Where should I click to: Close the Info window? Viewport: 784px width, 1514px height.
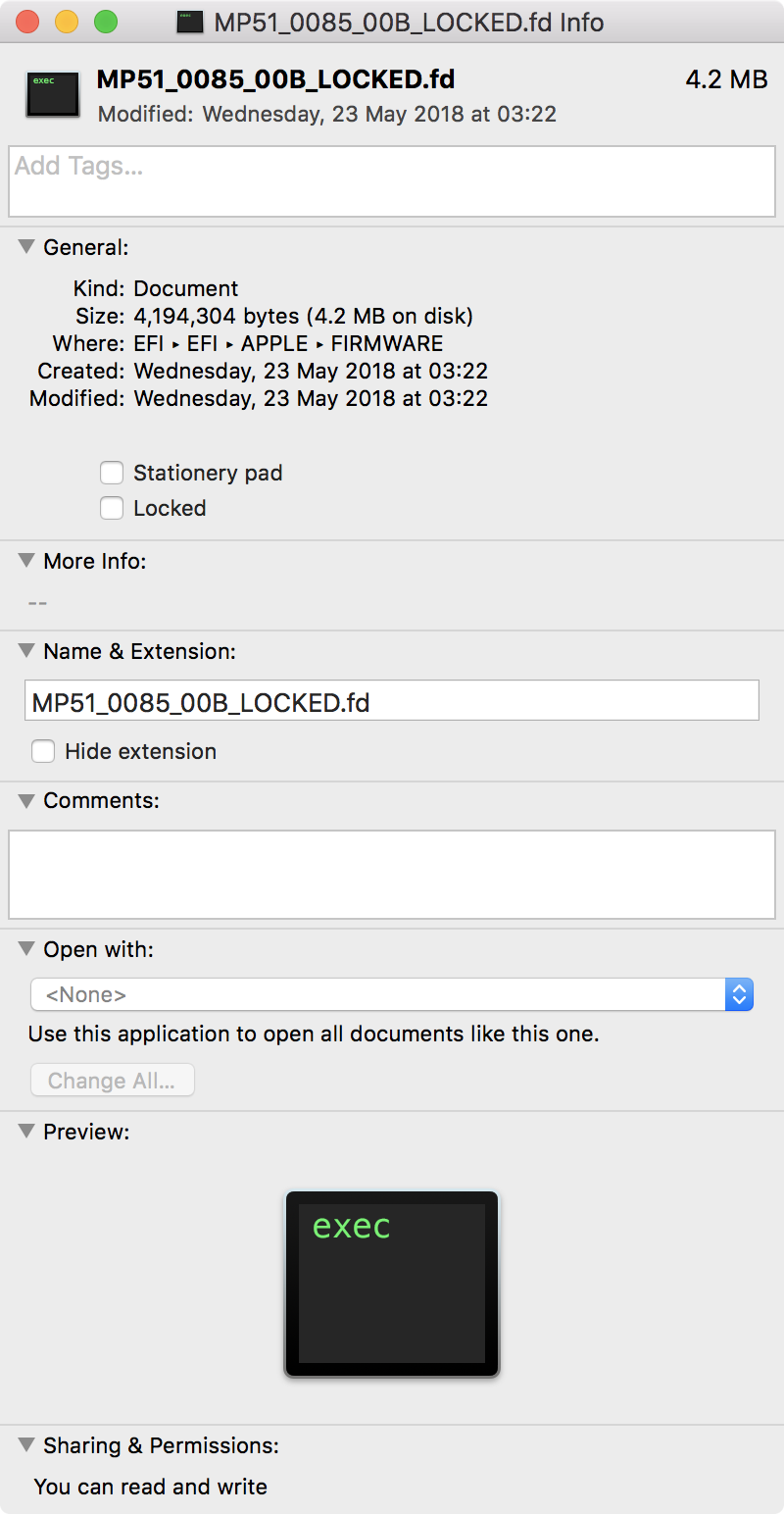coord(27,22)
